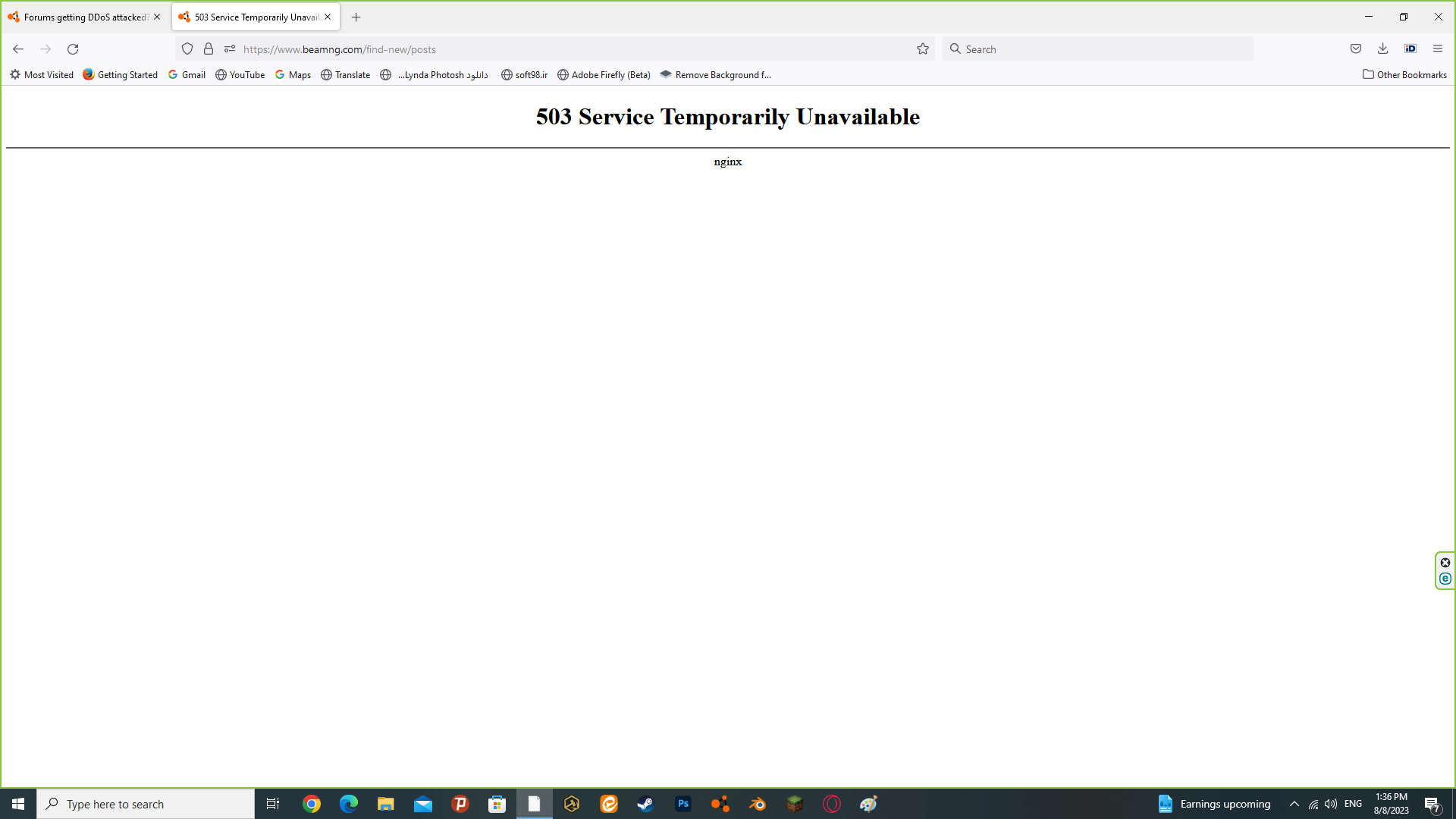Open the blue ID extension icon
Screen dimensions: 1456x819
[x=1410, y=49]
